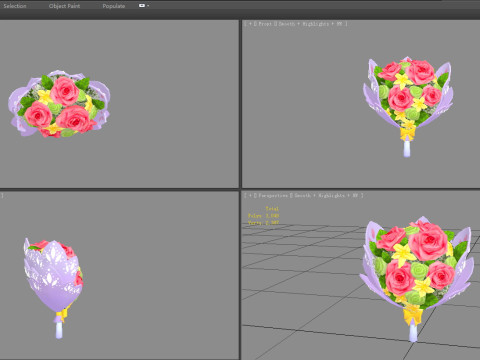This screenshot has height=360, width=480.
Task: Click the [+] menu of Front viewport
Action: click(250, 24)
